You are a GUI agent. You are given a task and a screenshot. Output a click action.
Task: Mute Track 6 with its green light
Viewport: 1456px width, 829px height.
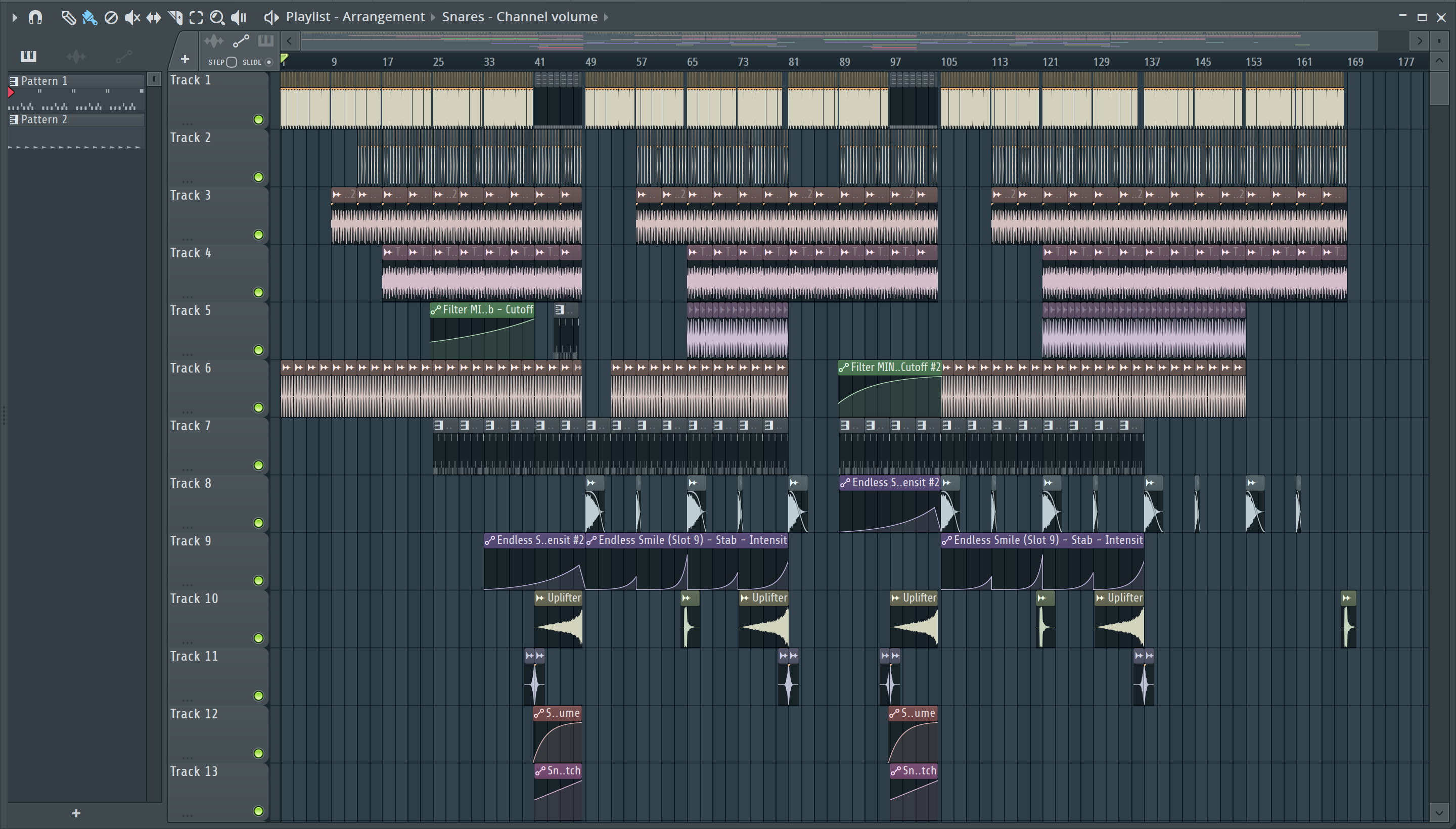pyautogui.click(x=258, y=407)
